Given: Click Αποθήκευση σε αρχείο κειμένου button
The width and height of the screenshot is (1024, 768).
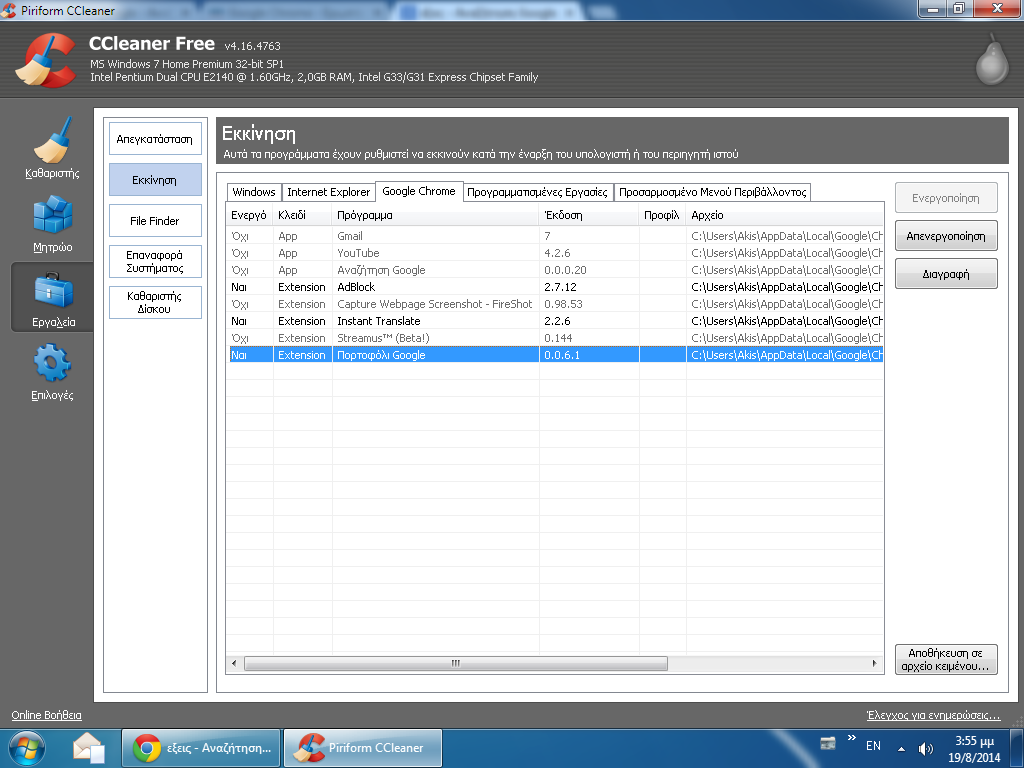Looking at the screenshot, I should pos(945,659).
